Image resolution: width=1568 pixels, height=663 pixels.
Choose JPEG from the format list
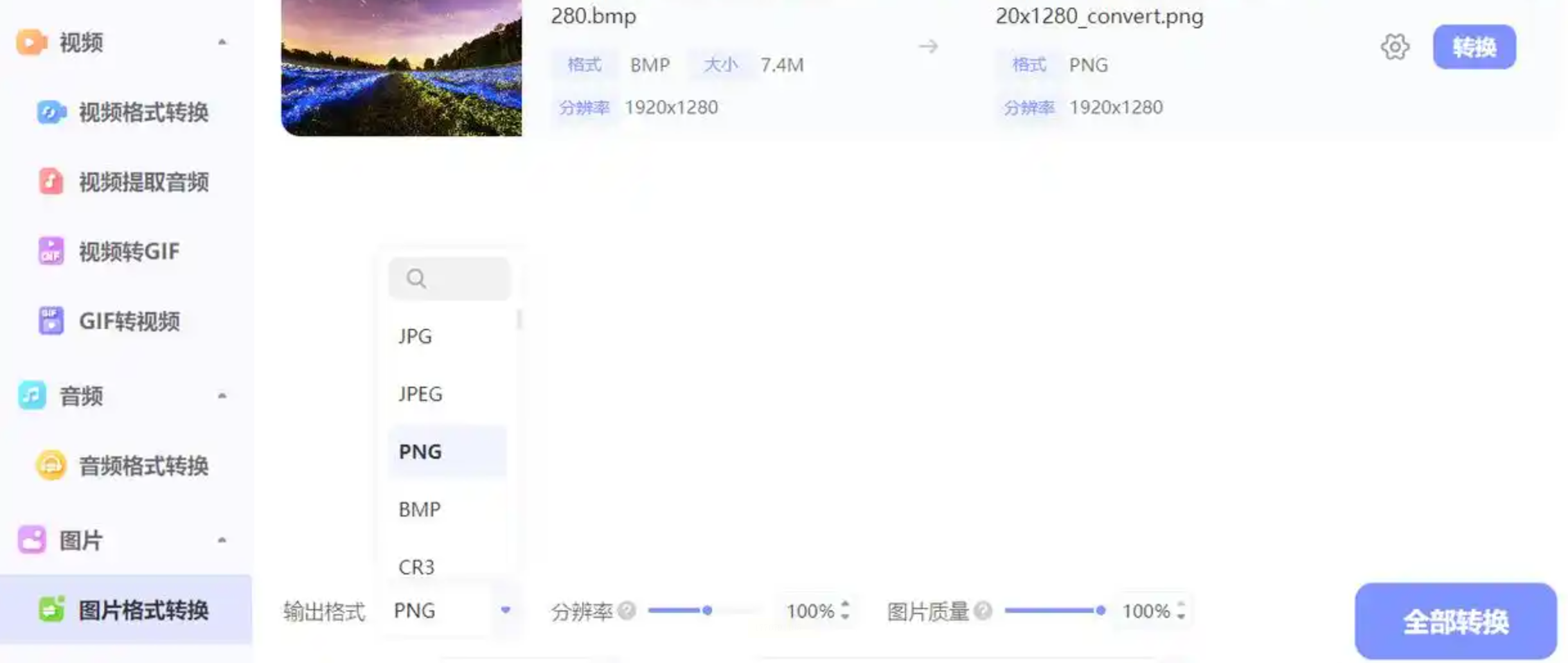pyautogui.click(x=447, y=394)
